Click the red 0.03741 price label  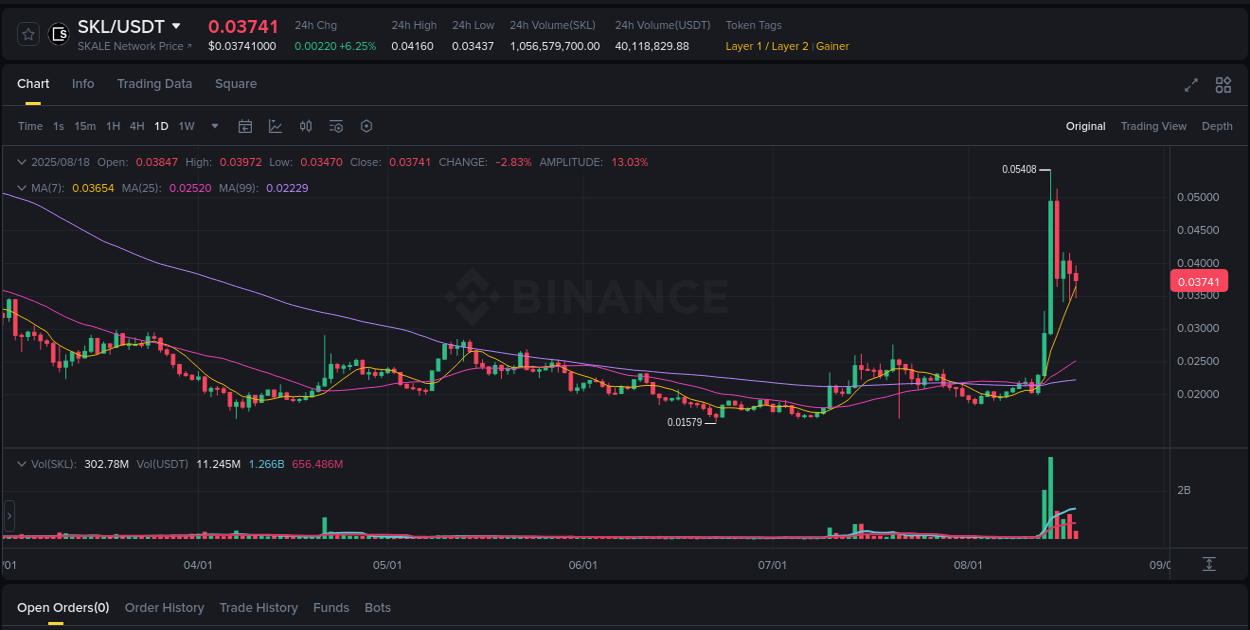[x=1199, y=281]
